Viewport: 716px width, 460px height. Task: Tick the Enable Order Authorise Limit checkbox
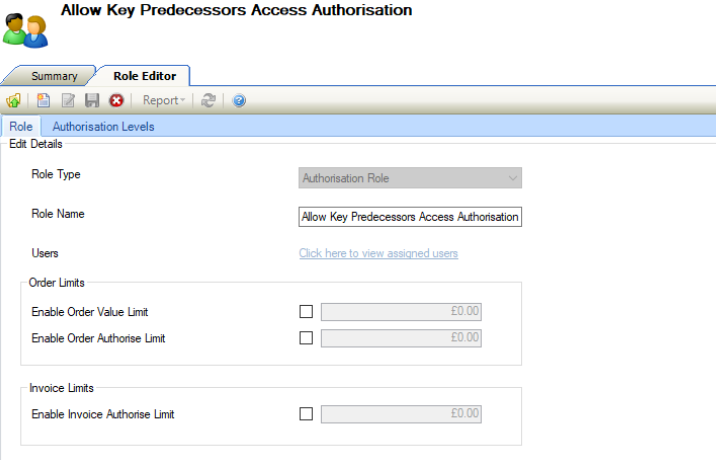[x=306, y=338]
